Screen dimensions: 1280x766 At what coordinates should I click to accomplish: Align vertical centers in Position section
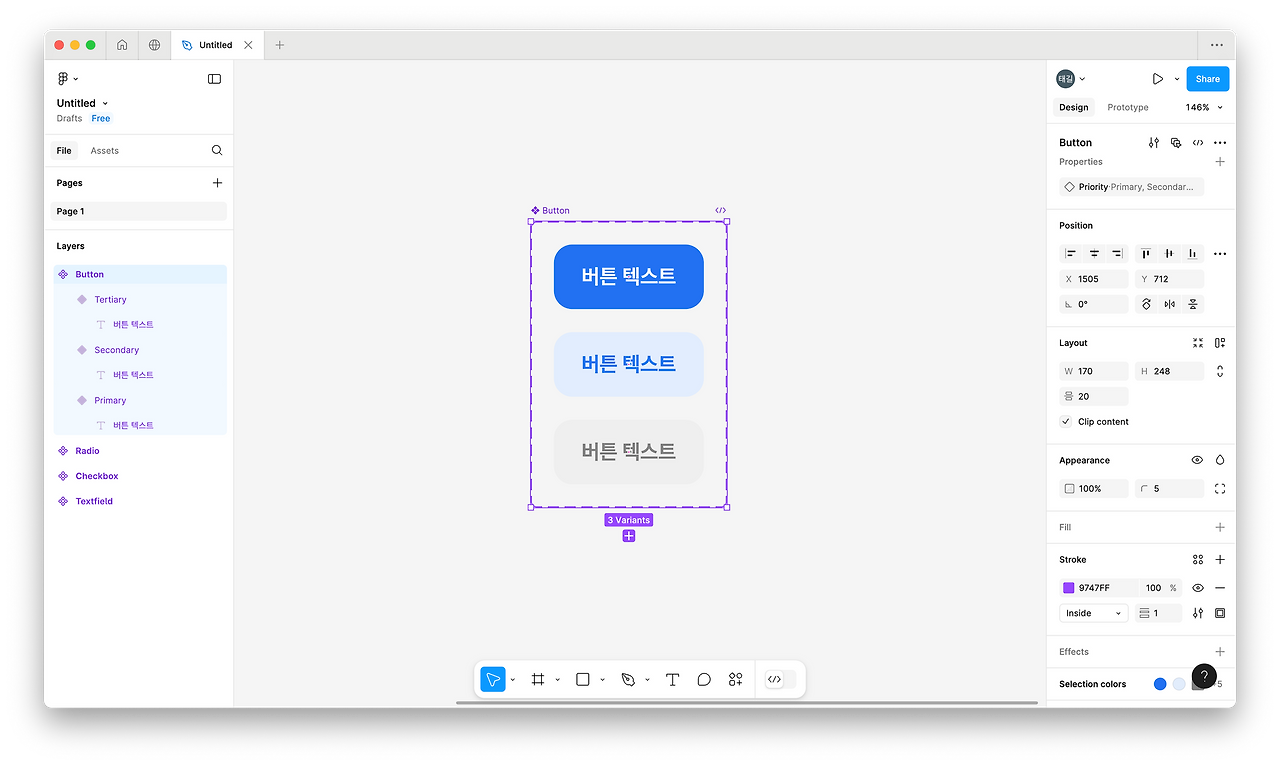pyautogui.click(x=1169, y=254)
